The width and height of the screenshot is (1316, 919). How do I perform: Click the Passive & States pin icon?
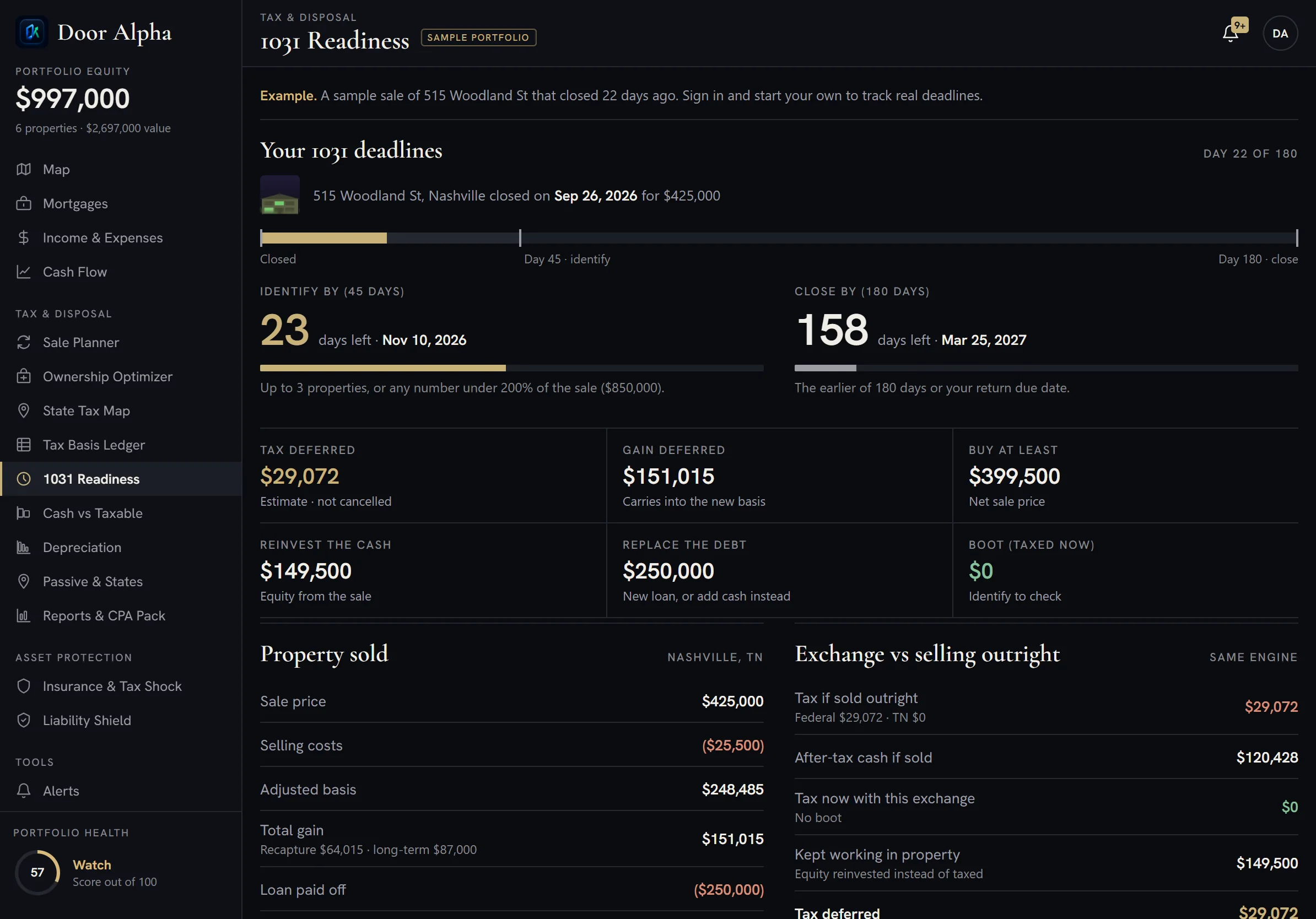[x=24, y=581]
